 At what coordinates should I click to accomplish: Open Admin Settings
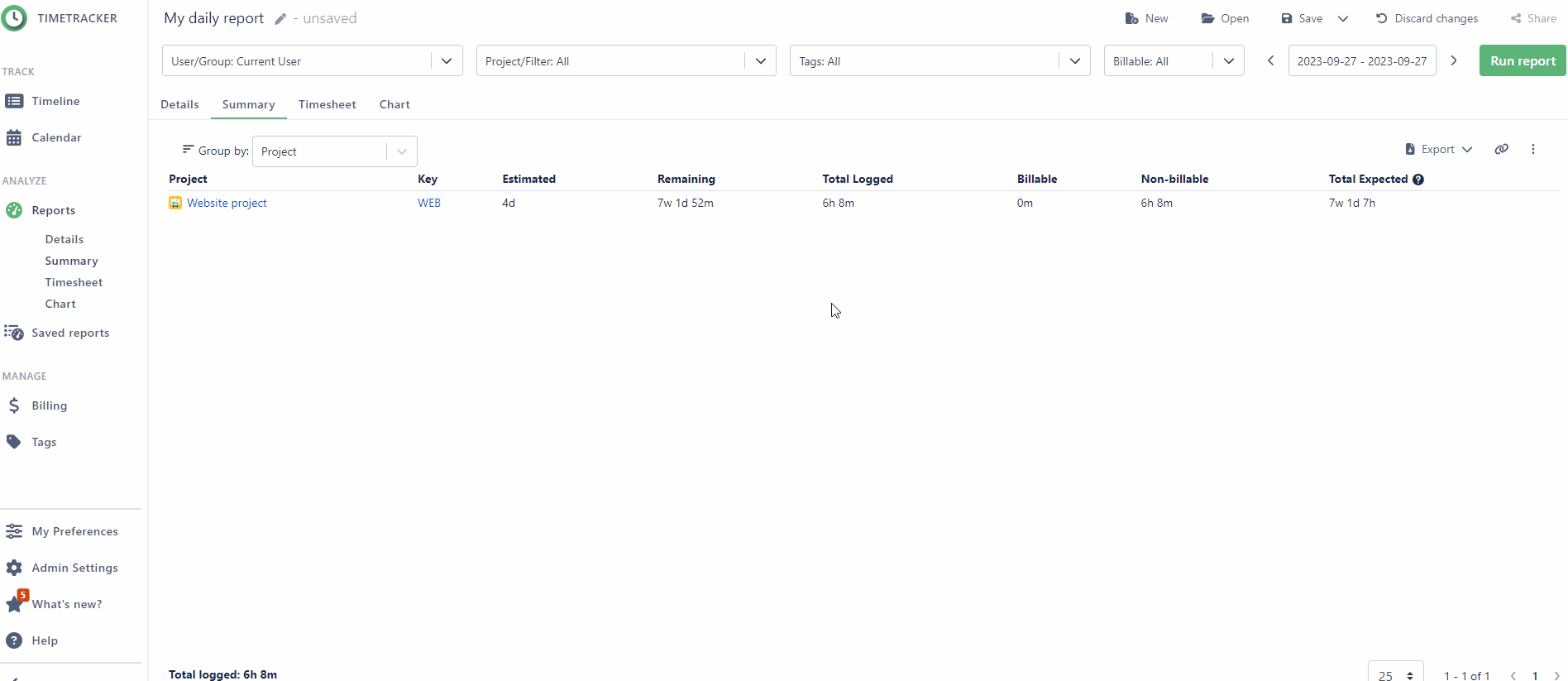tap(74, 568)
